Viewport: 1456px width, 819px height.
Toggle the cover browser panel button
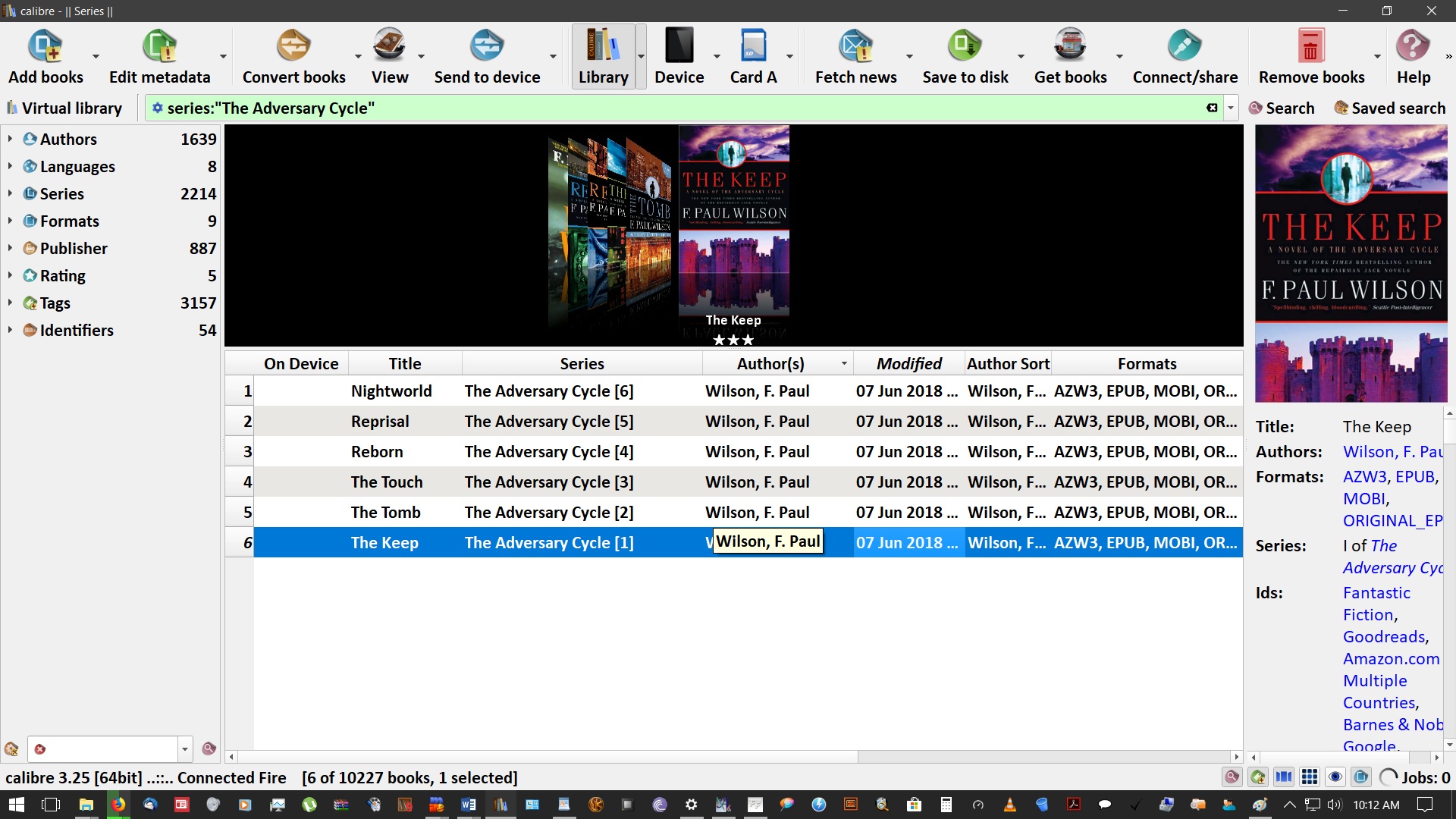coord(1284,777)
